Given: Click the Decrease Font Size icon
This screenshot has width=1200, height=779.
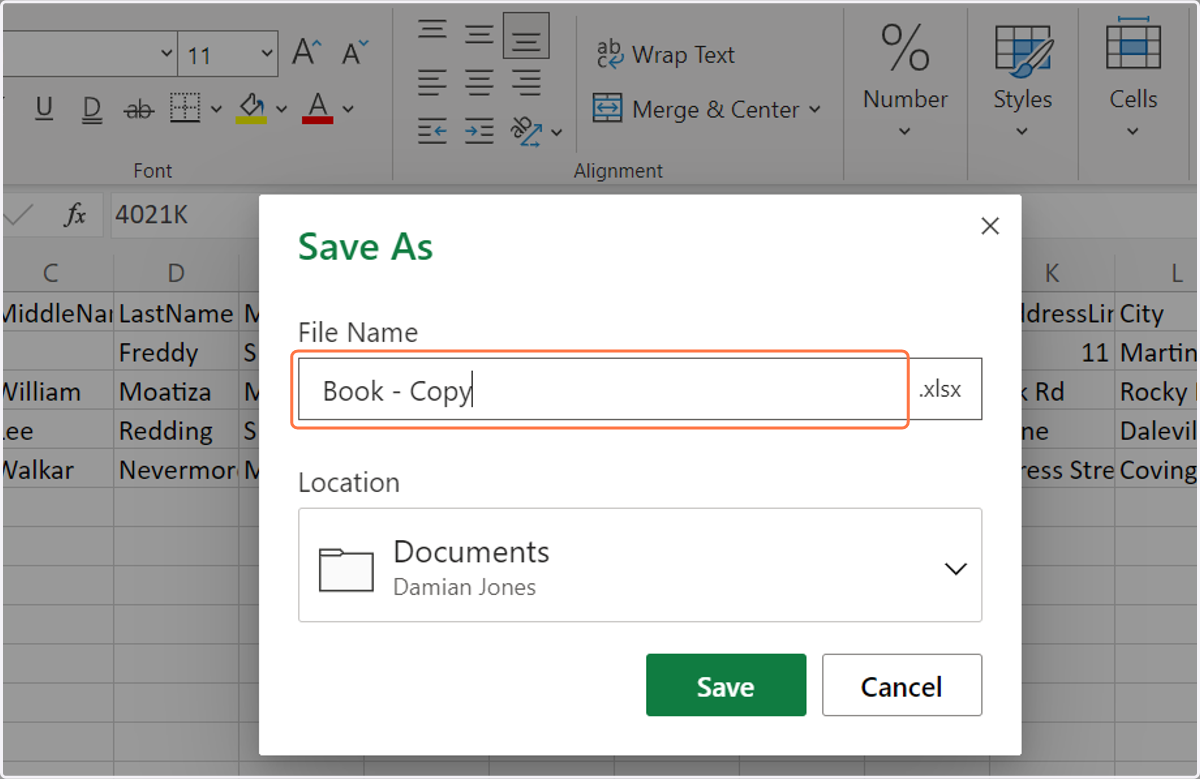Looking at the screenshot, I should coord(355,52).
